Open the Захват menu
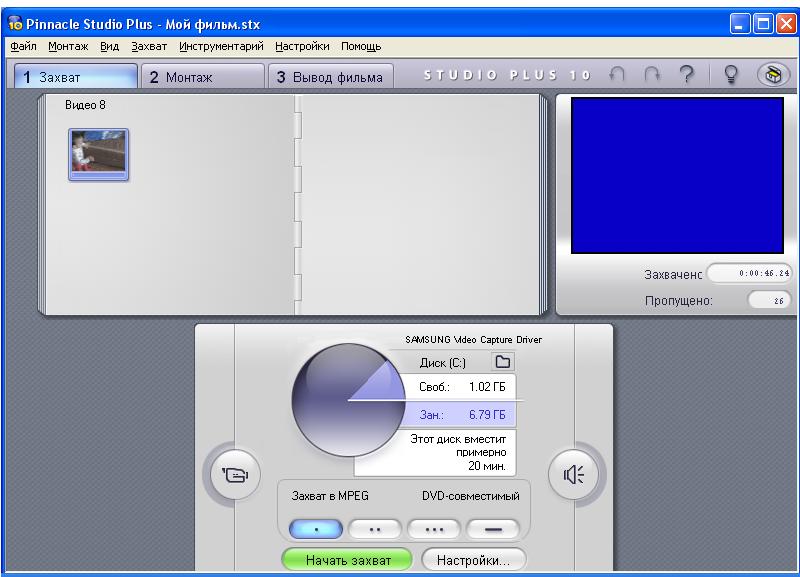 149,46
